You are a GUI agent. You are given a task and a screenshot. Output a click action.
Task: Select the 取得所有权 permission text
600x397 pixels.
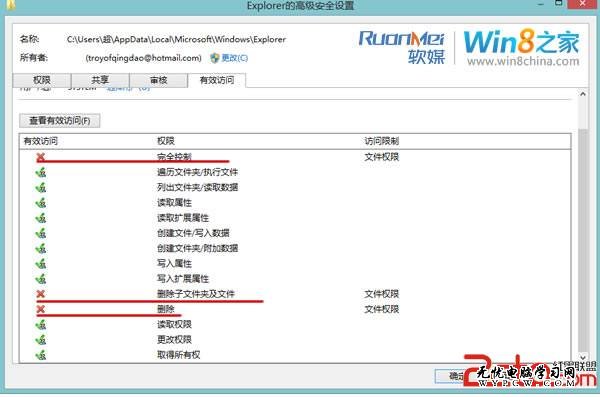click(x=178, y=355)
